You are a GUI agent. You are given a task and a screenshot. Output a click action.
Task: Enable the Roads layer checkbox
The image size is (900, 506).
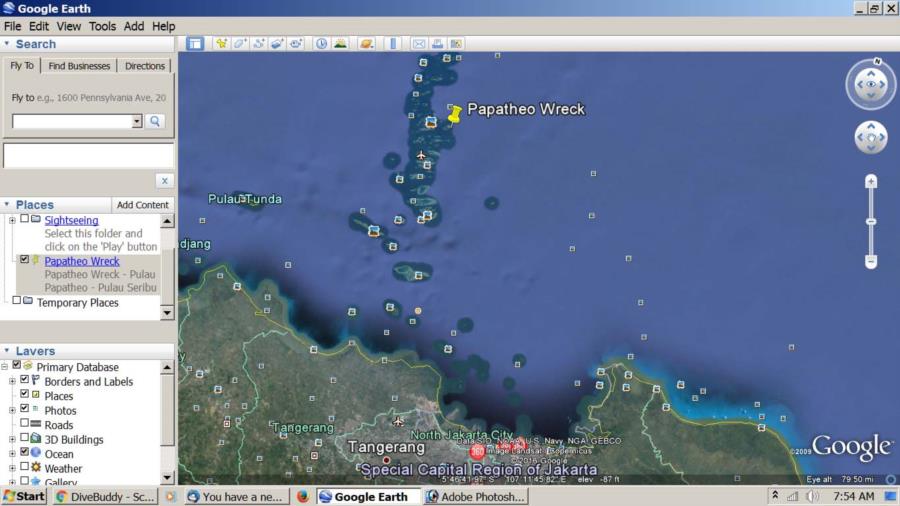coord(24,423)
